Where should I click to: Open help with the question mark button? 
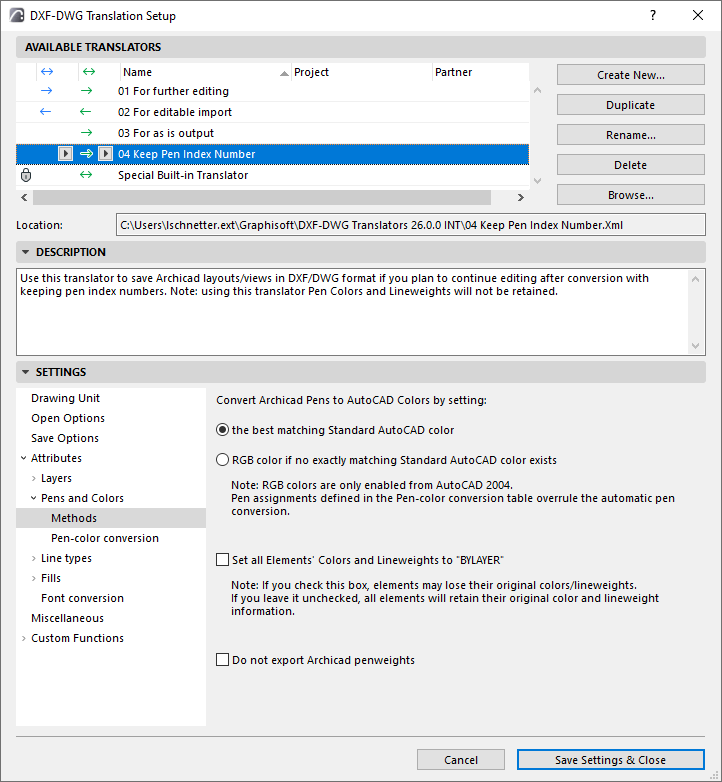pyautogui.click(x=653, y=15)
